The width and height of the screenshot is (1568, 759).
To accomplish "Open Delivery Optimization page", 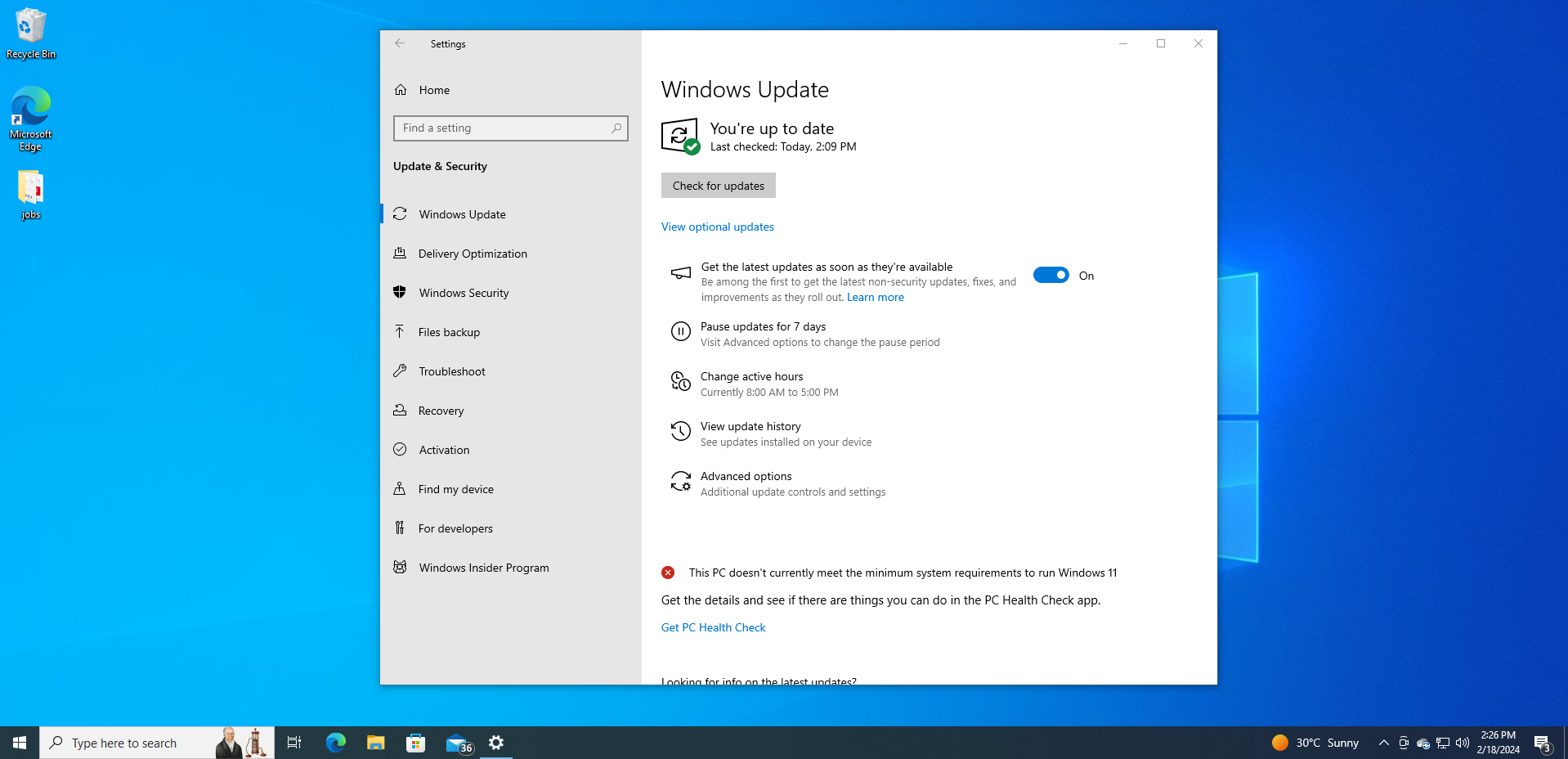I will click(511, 254).
